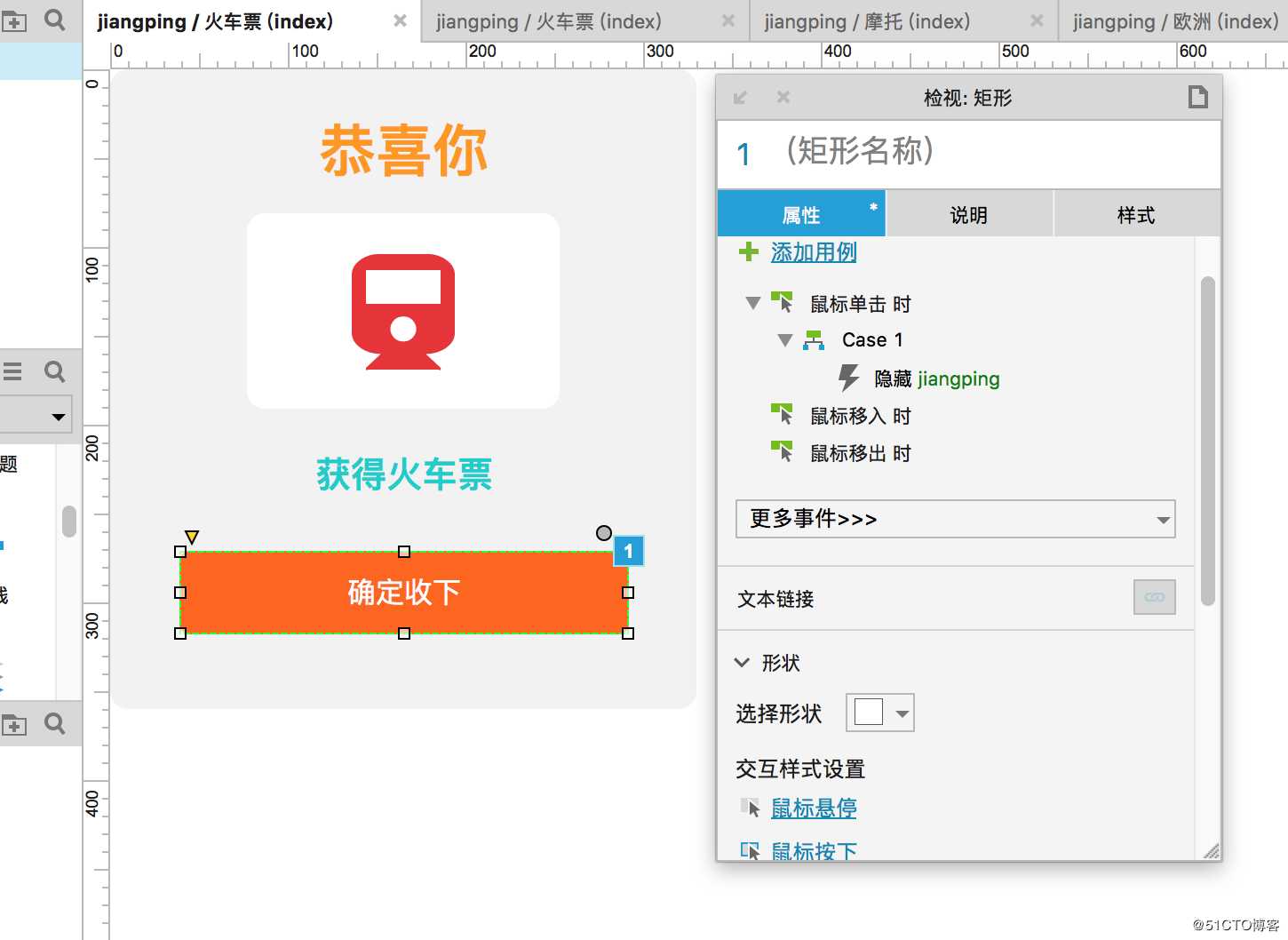Select the 鼠标单击 时 event
The height and width of the screenshot is (940, 1288).
860,304
